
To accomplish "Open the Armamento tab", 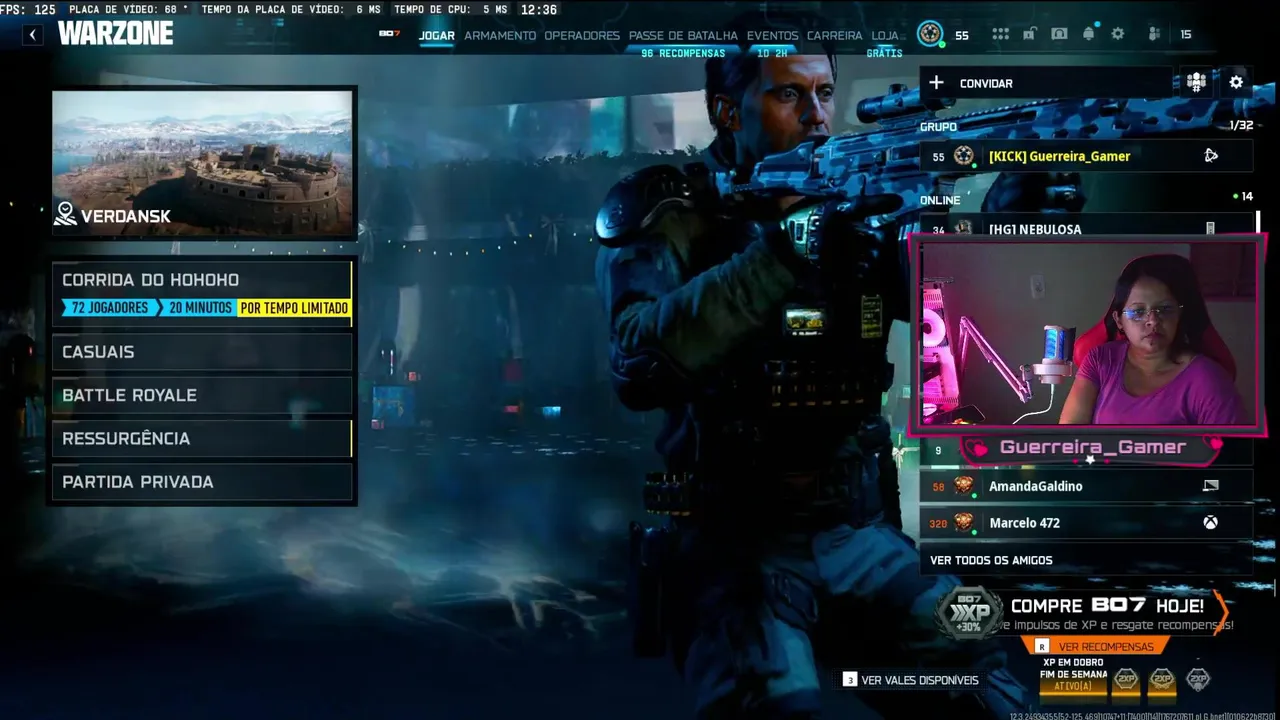I will click(500, 35).
